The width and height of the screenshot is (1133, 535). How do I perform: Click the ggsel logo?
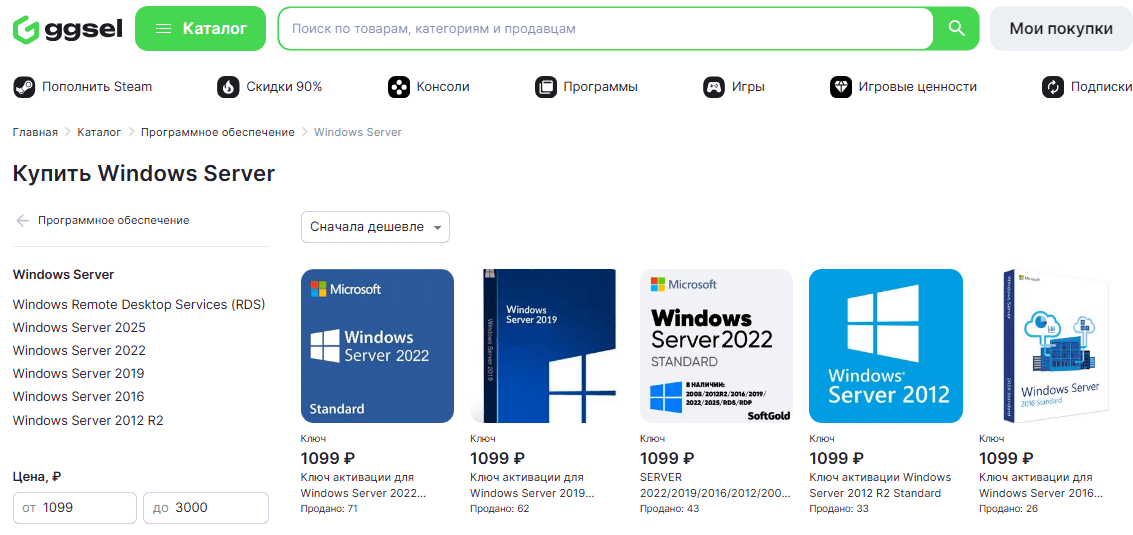pyautogui.click(x=68, y=29)
